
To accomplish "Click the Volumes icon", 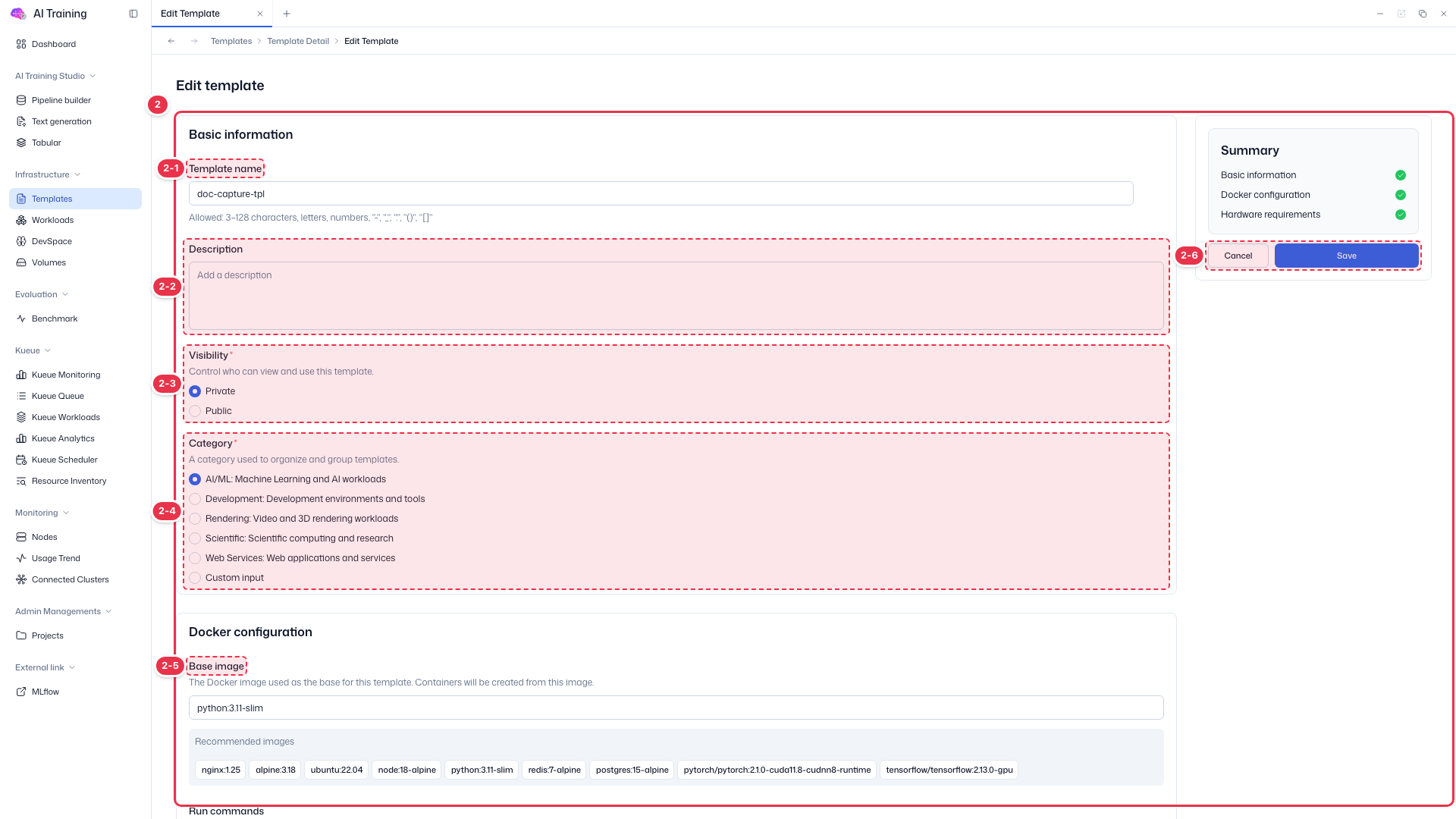I will 21,262.
